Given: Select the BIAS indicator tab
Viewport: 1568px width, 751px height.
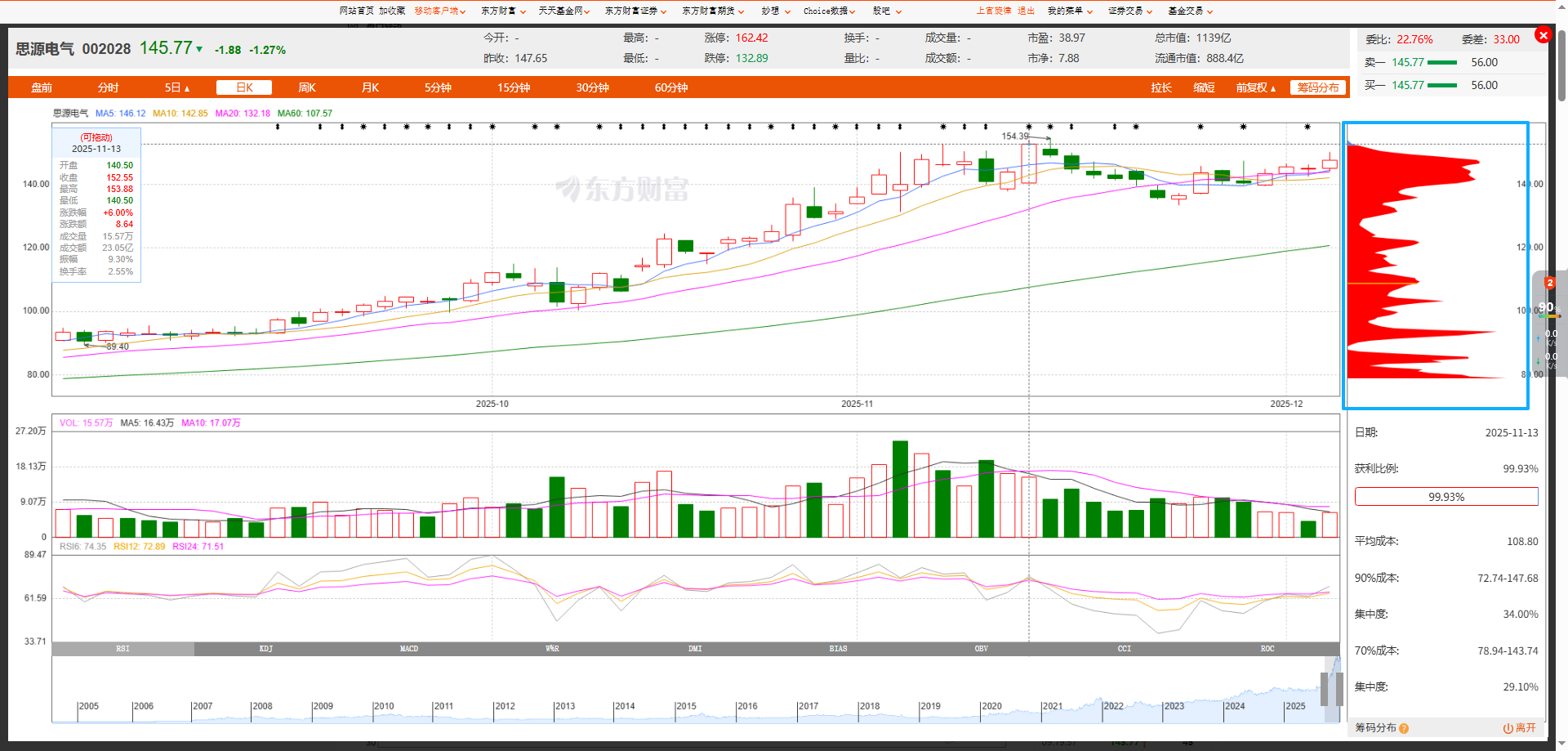Looking at the screenshot, I should coord(838,649).
